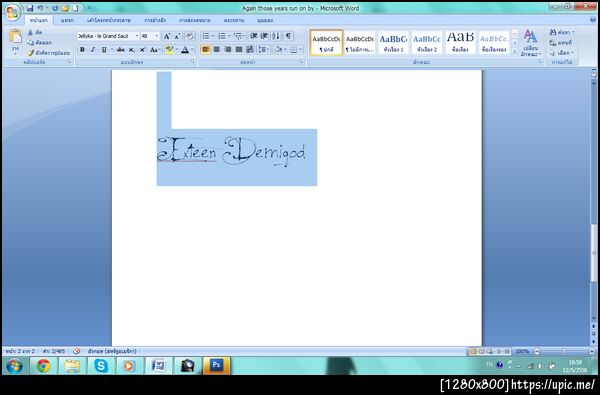600x395 pixels.
Task: Toggle Italic formatting
Action: click(x=93, y=50)
